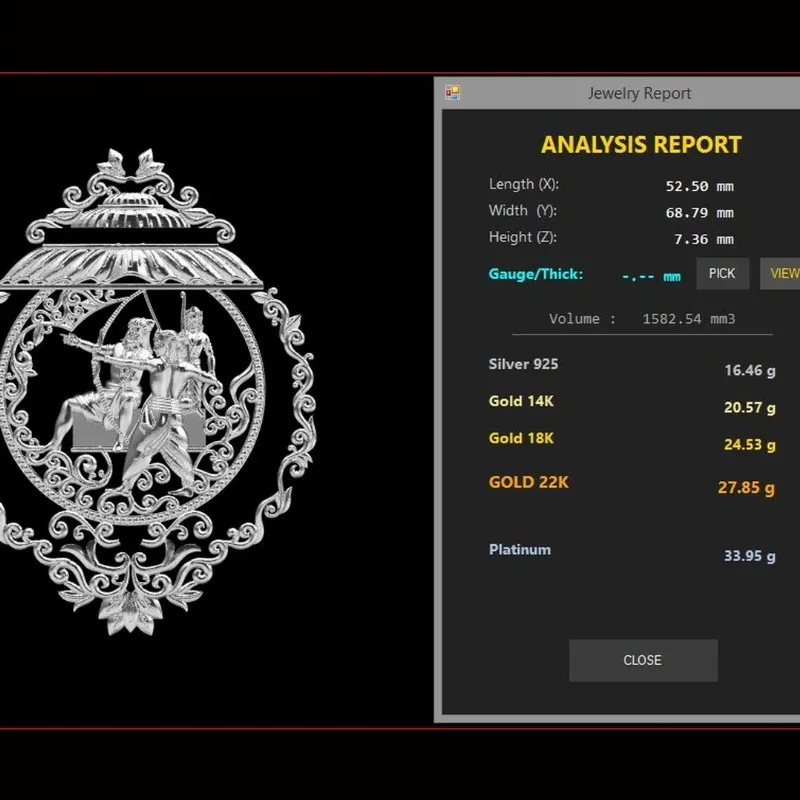The height and width of the screenshot is (800, 800).
Task: Select the Silver 925 weight row
Action: point(632,367)
